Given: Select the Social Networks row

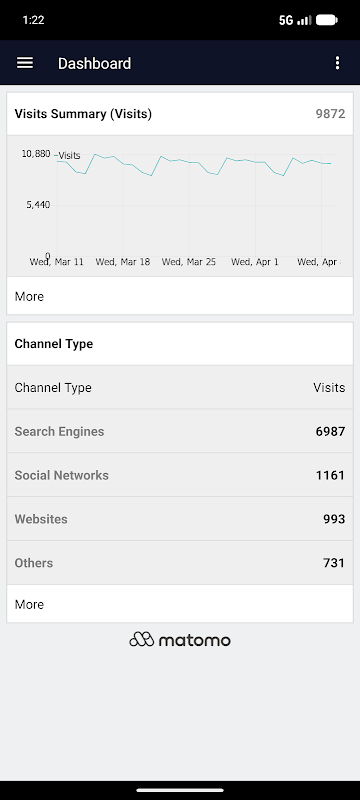Looking at the screenshot, I should click(180, 475).
